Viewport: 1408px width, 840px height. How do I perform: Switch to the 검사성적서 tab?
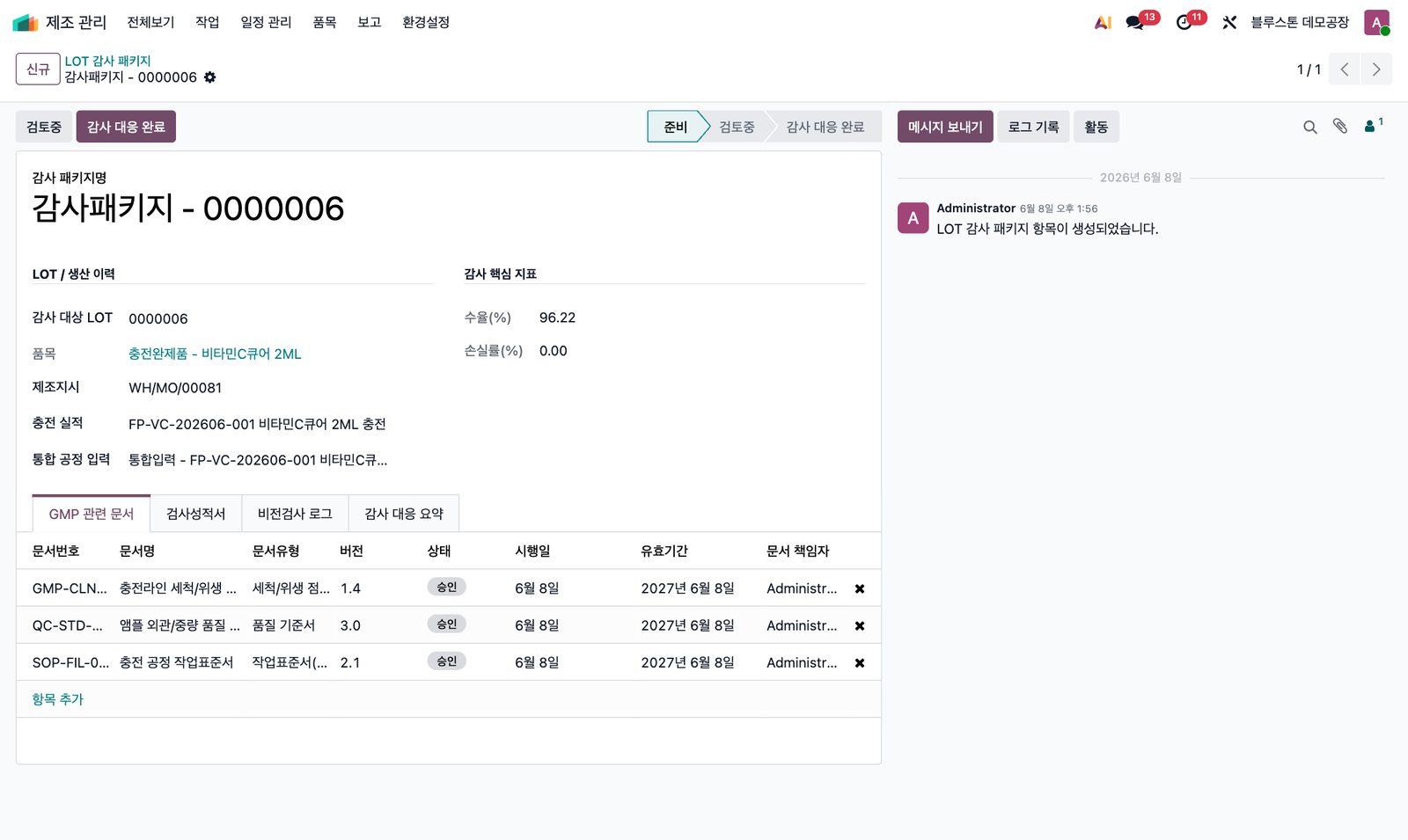(195, 514)
